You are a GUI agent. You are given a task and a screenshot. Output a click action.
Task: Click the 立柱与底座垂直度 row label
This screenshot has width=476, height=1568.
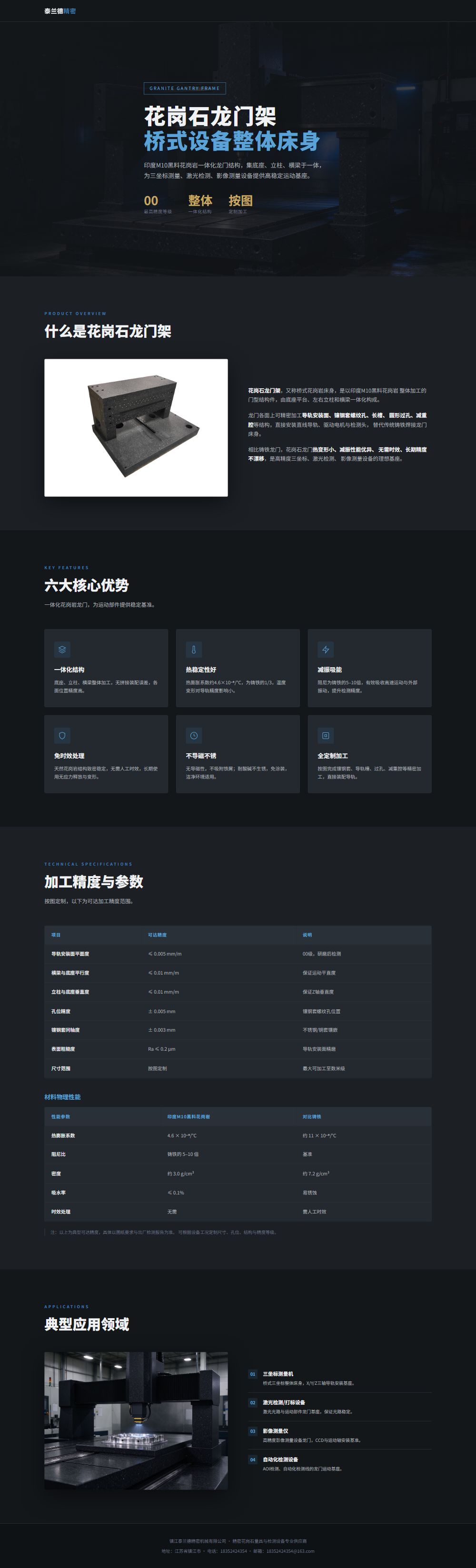(x=70, y=992)
